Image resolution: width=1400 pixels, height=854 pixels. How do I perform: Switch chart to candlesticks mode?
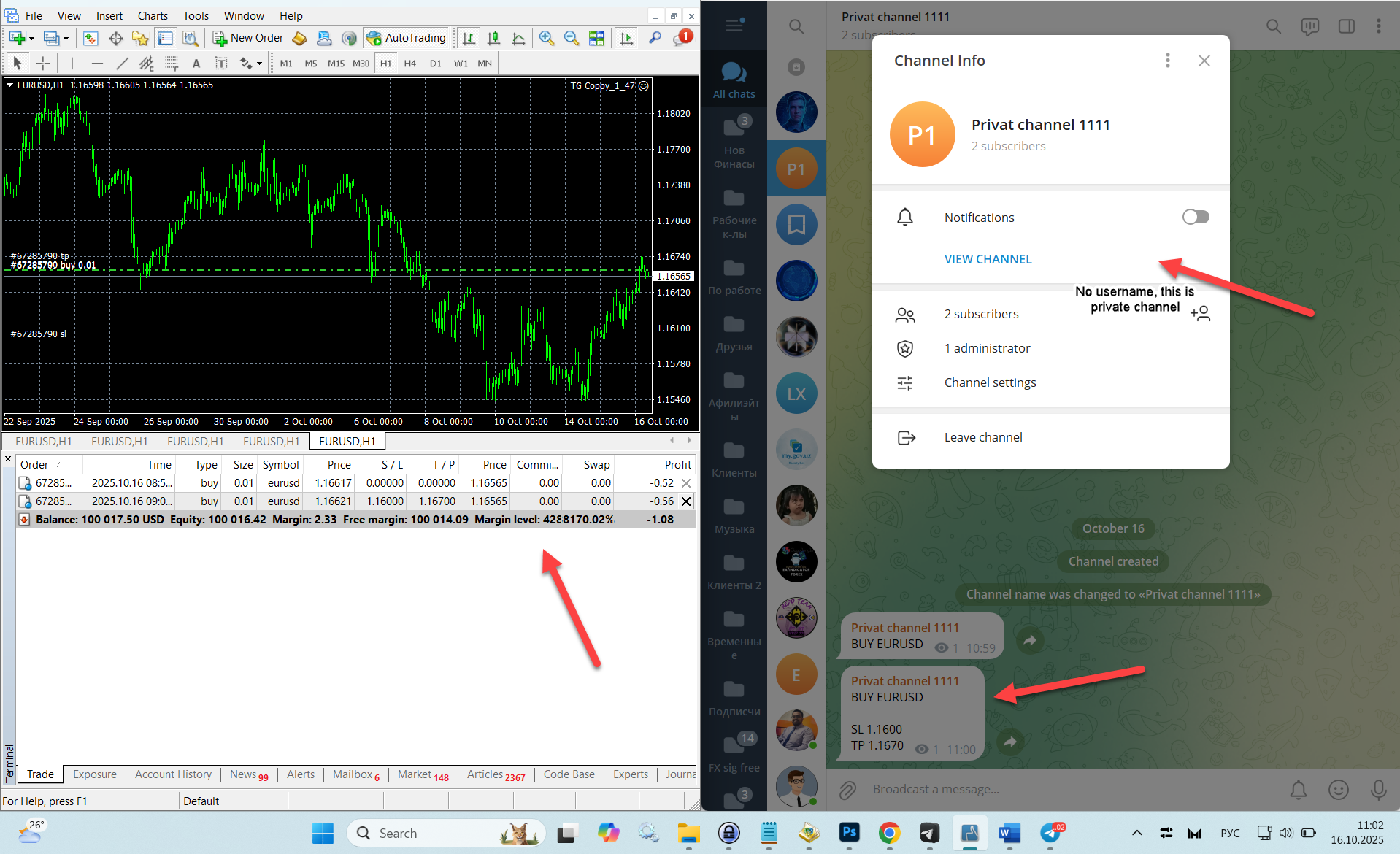click(x=493, y=38)
